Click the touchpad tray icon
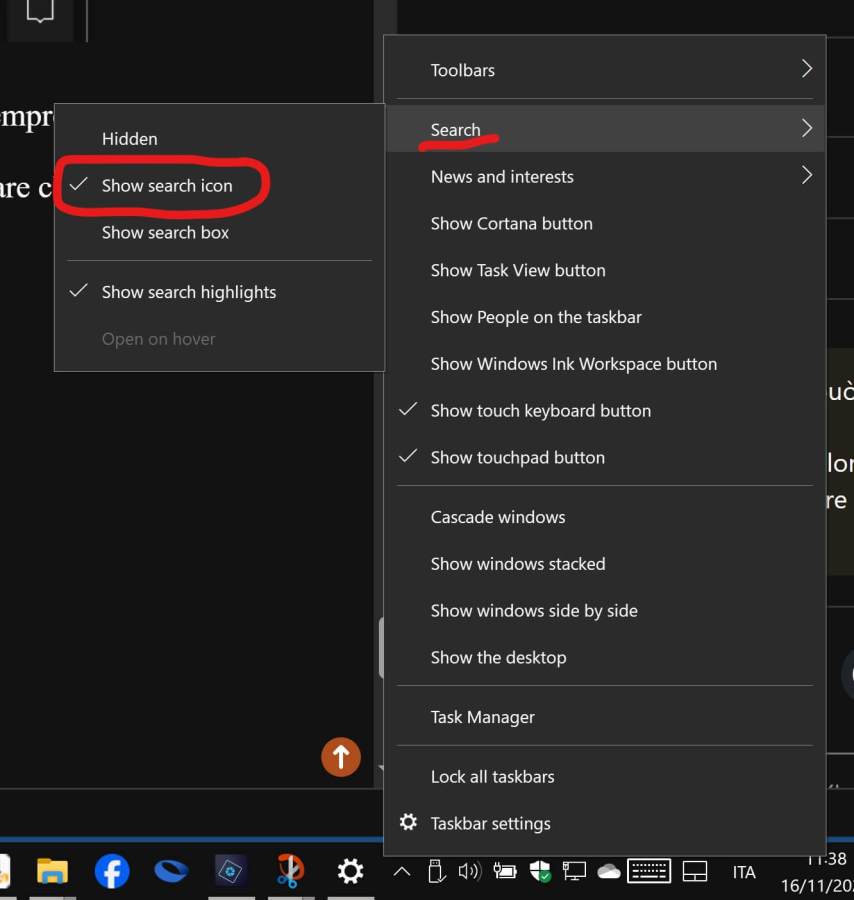 click(x=695, y=871)
